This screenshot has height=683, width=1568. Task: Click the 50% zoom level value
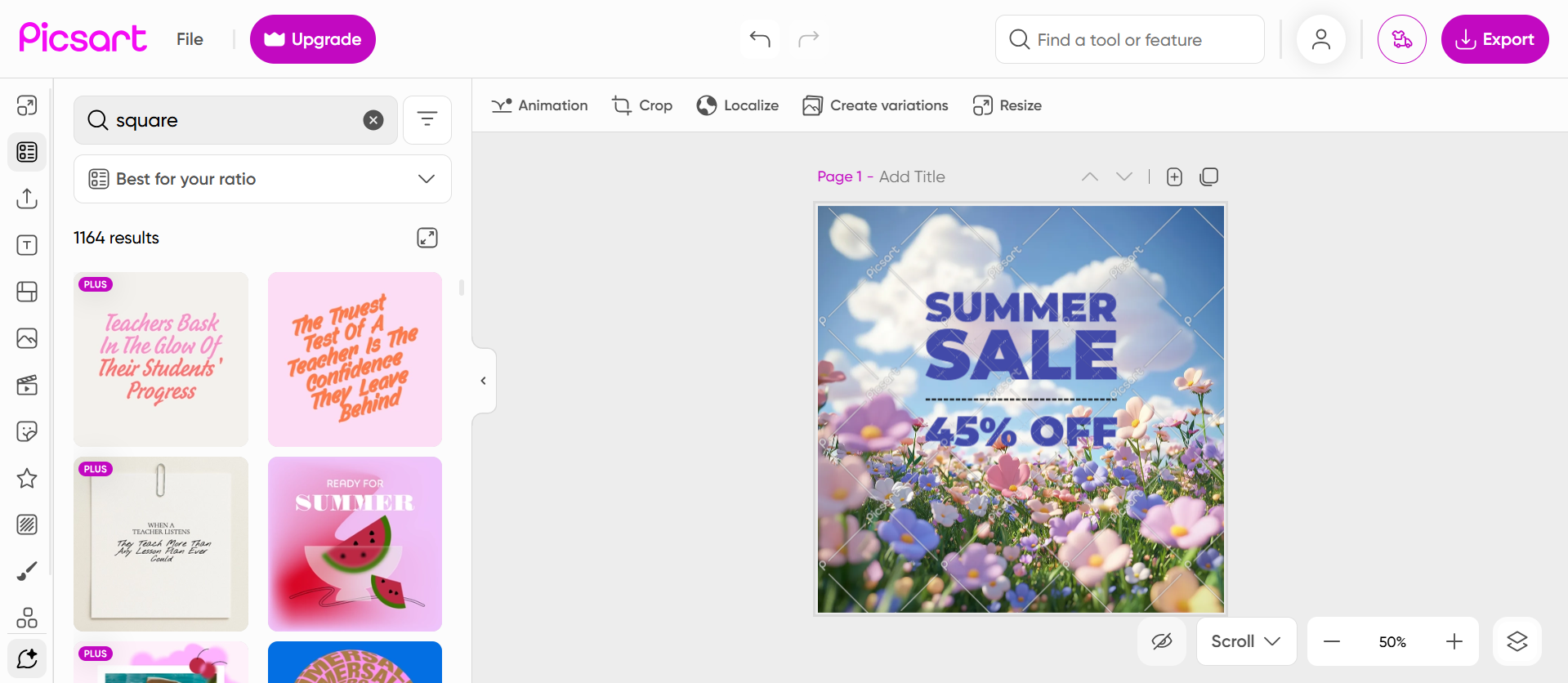1392,642
